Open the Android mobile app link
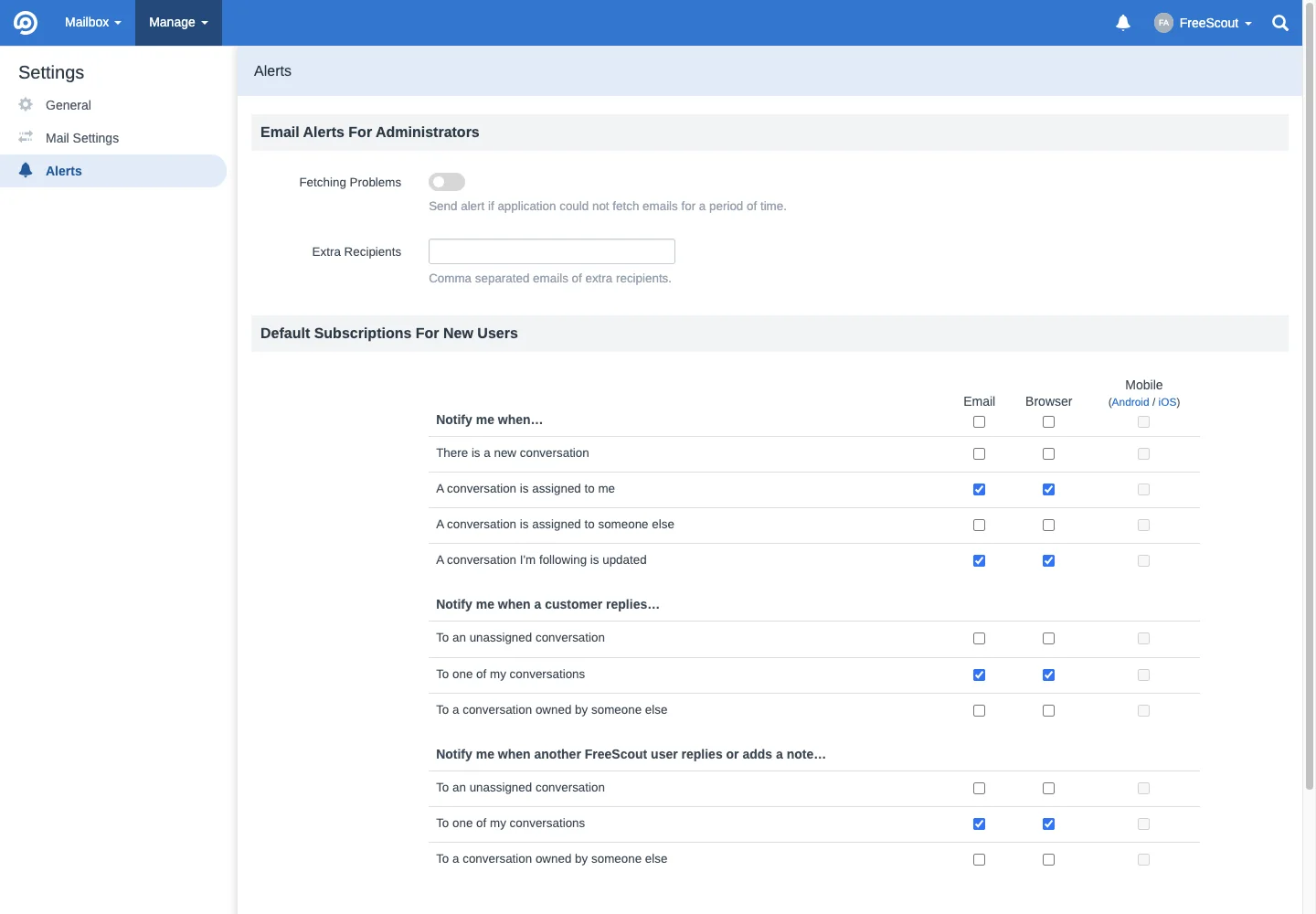This screenshot has height=914, width=1316. point(1130,402)
